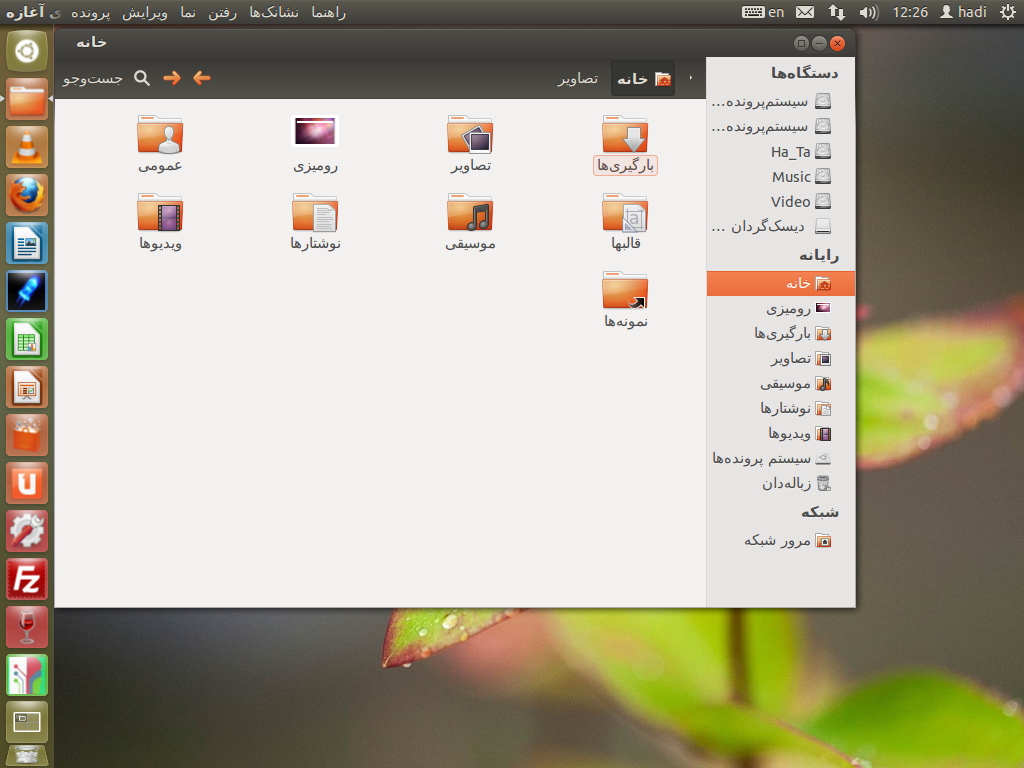
Task: Open the عمومی (Public) folder icon
Action: pyautogui.click(x=160, y=135)
